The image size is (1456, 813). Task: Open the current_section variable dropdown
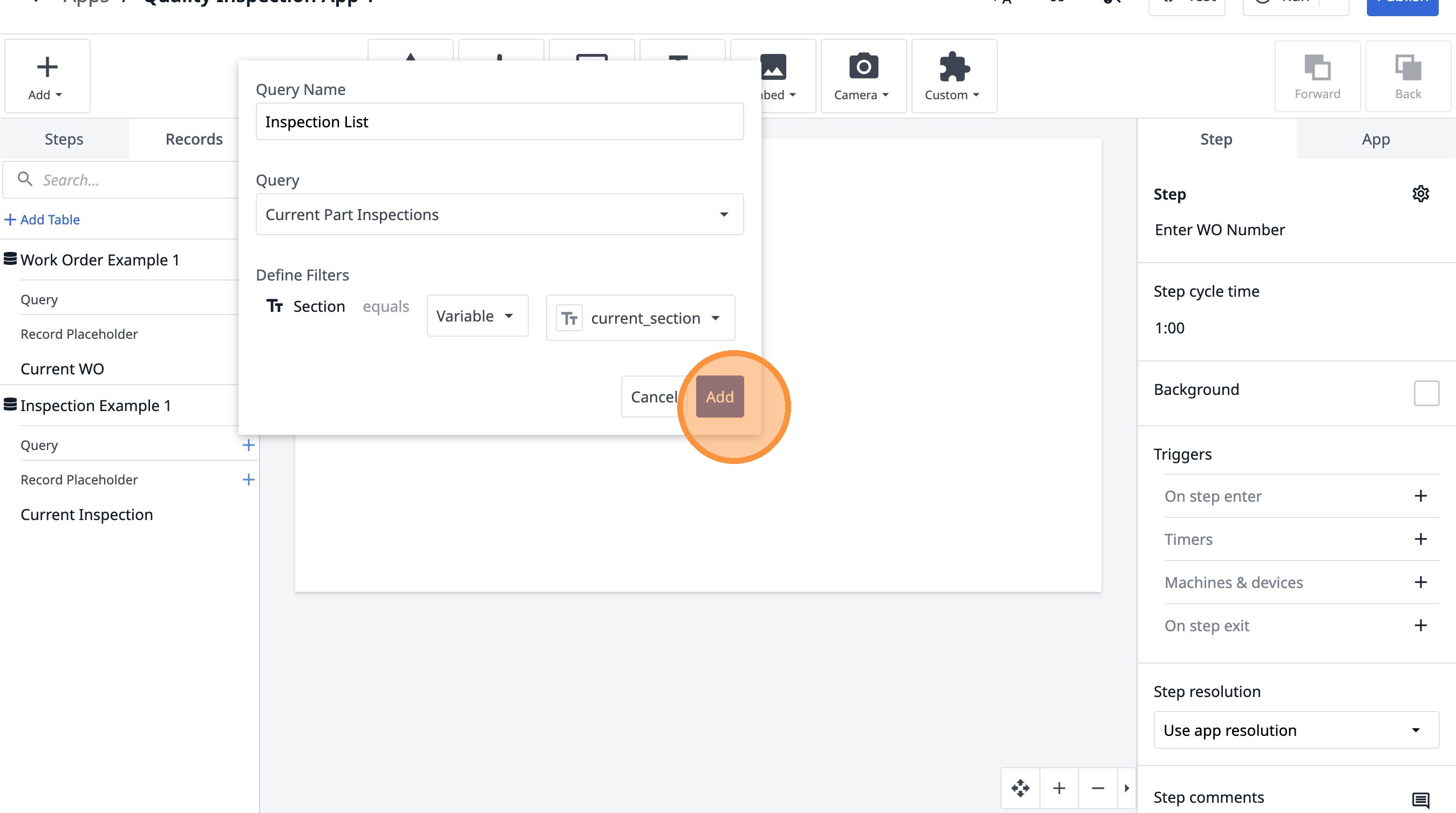(640, 318)
